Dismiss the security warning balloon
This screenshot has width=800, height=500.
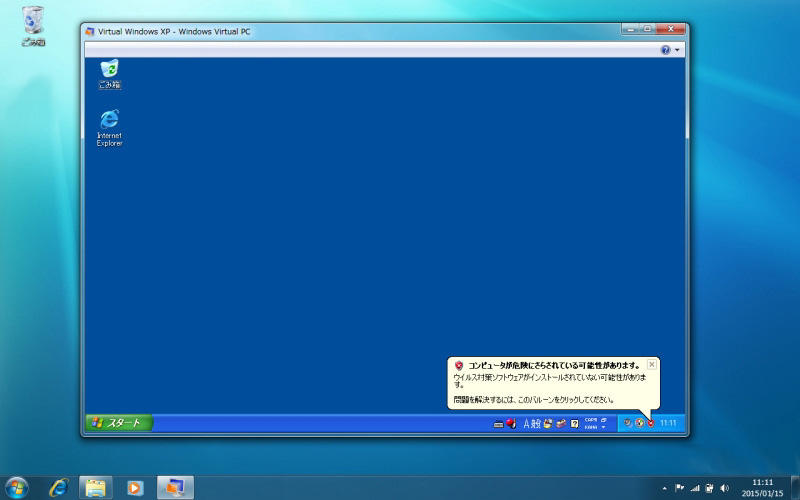[652, 365]
